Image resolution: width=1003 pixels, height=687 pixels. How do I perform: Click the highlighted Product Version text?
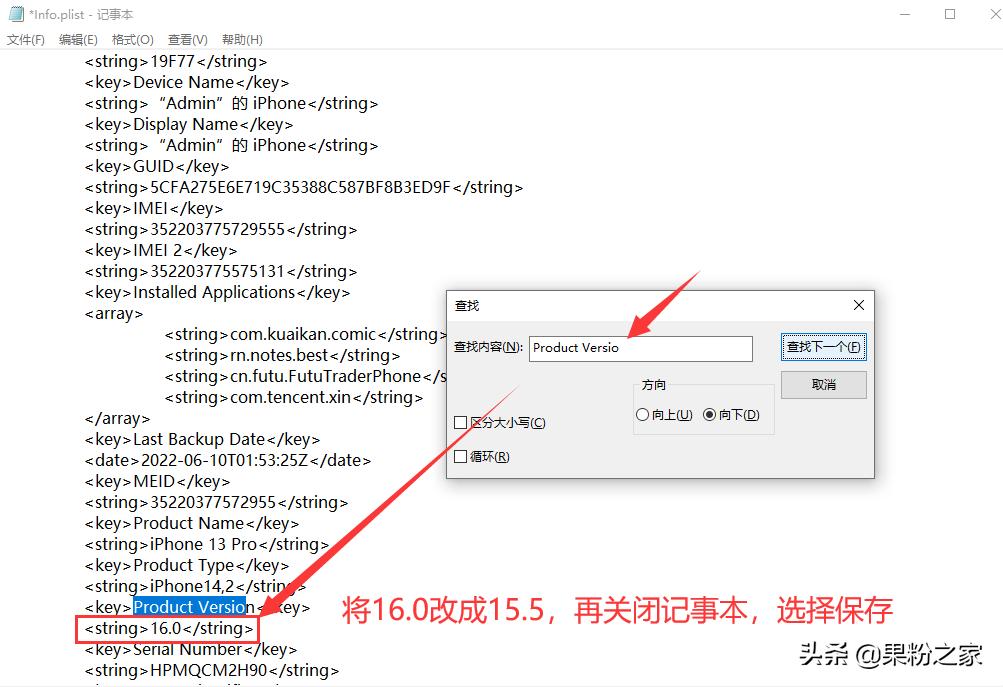[191, 606]
